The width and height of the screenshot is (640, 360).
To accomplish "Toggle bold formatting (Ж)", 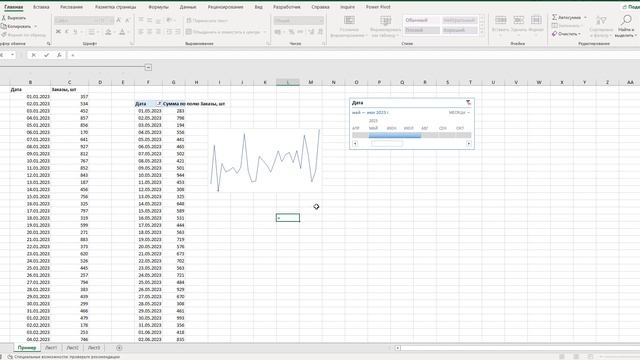I will [58, 32].
